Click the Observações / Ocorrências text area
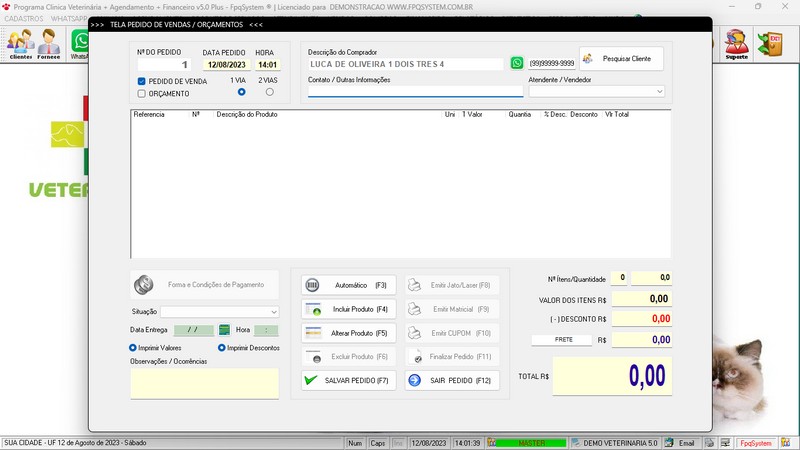The width and height of the screenshot is (800, 450). pos(205,383)
